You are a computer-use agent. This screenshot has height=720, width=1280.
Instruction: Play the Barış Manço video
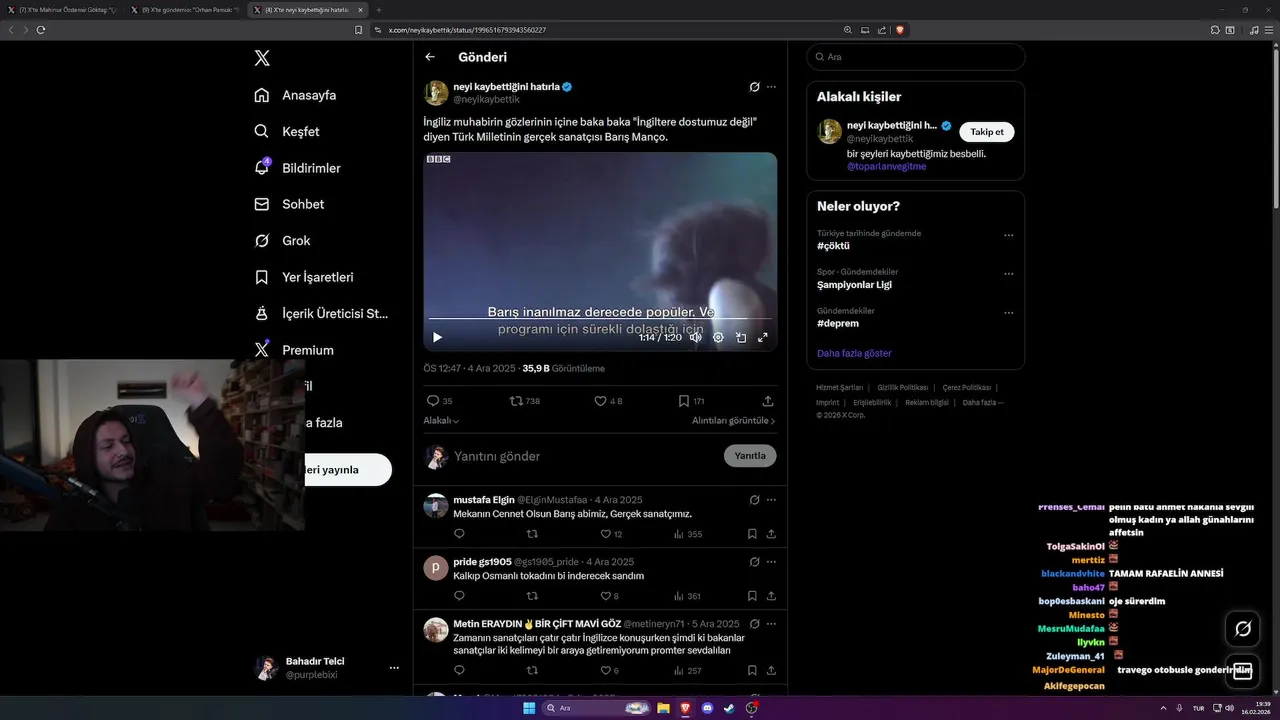pyautogui.click(x=437, y=337)
